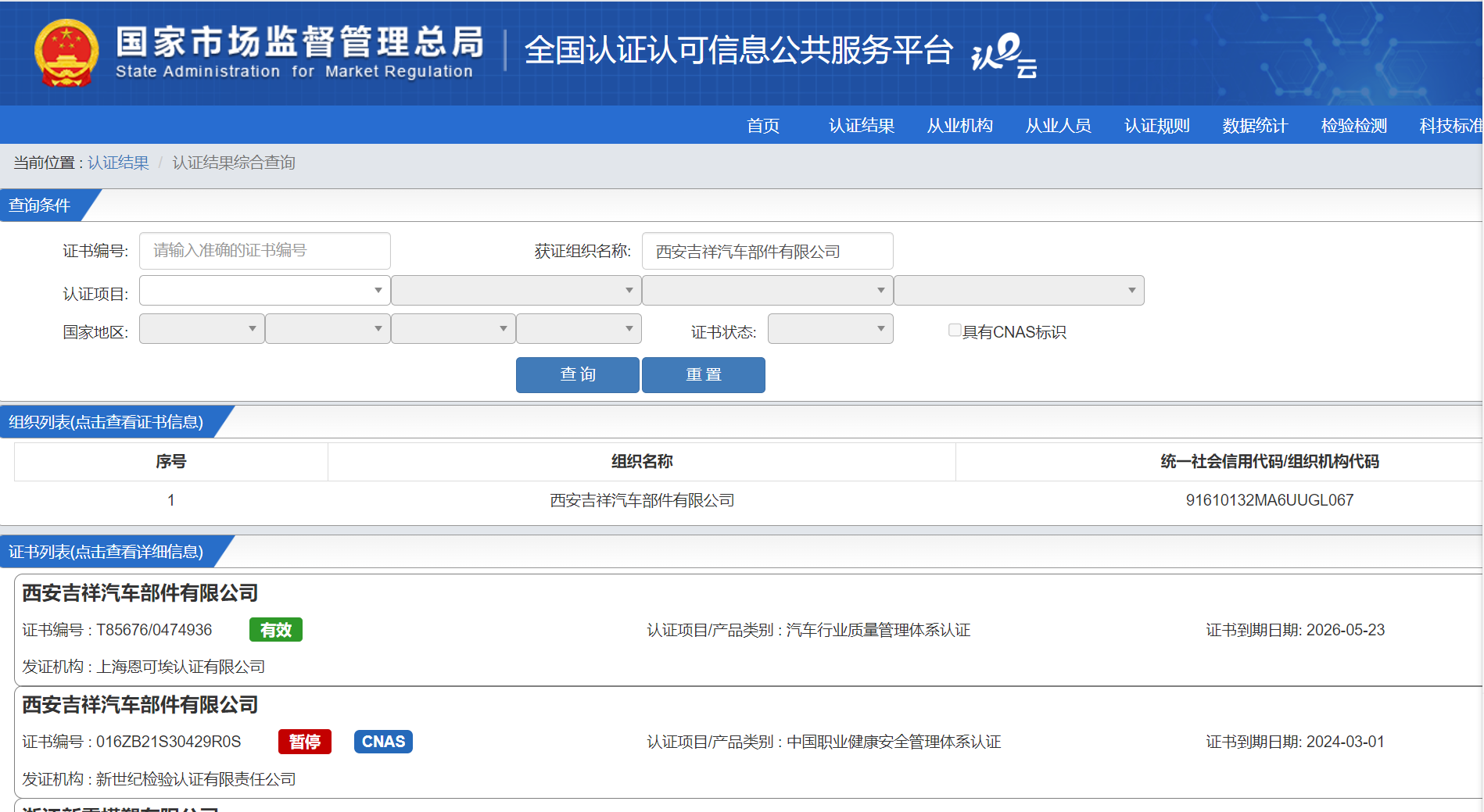Click the 获证组织名称 input field
This screenshot has width=1484, height=812.
pyautogui.click(x=768, y=251)
